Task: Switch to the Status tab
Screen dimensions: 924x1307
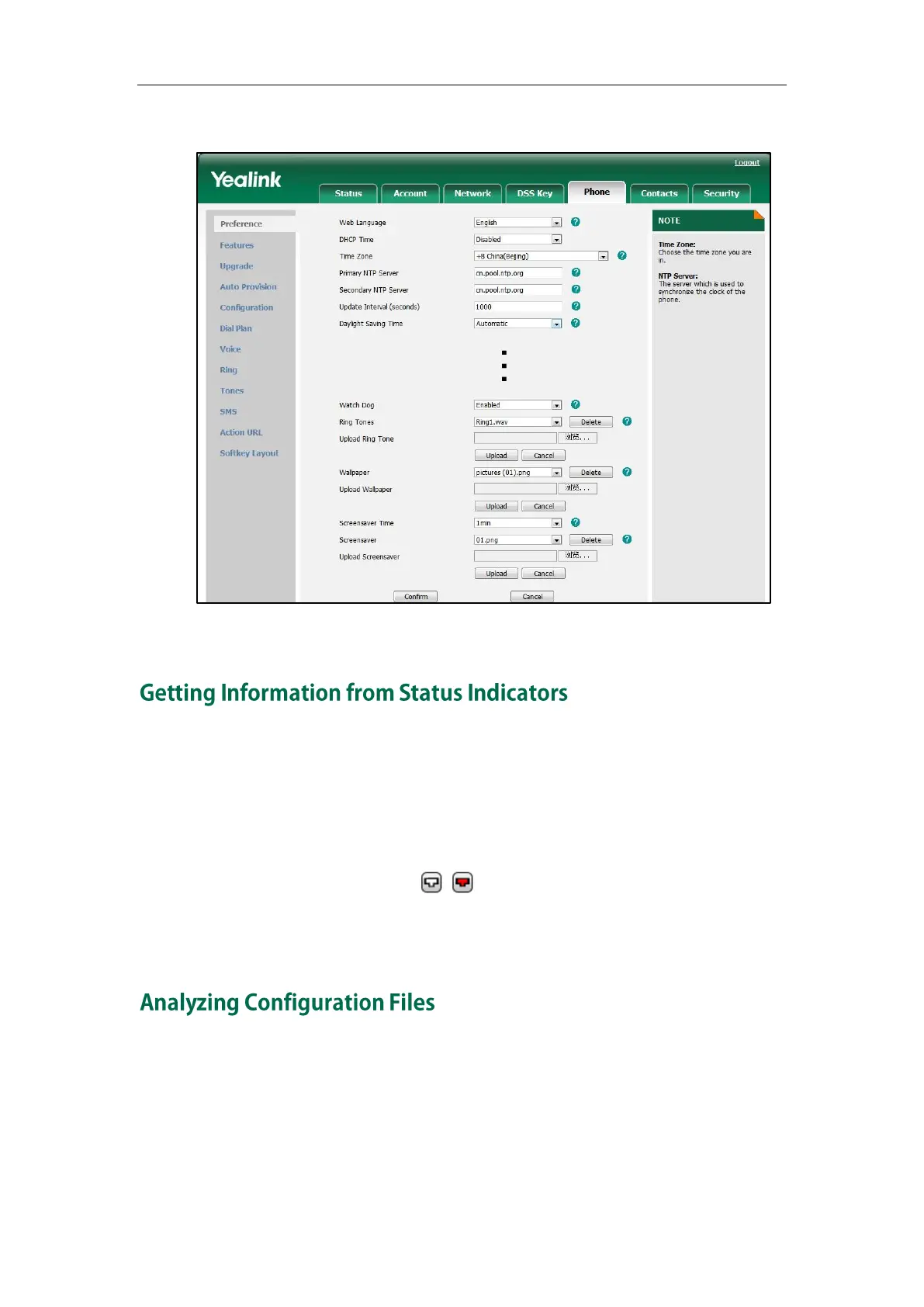Action: point(348,193)
